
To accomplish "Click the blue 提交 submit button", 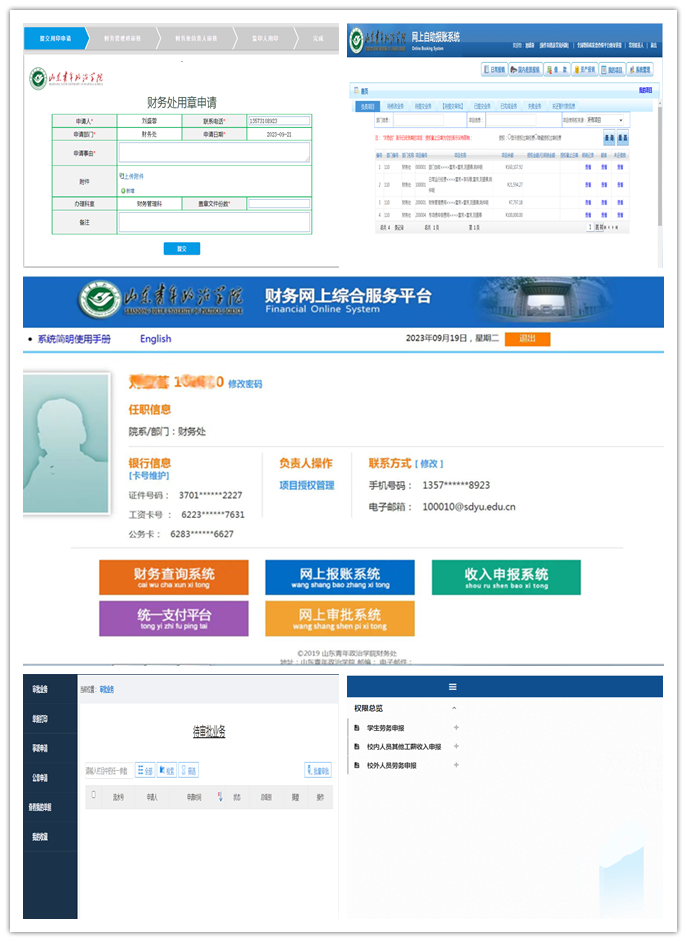I will click(182, 248).
